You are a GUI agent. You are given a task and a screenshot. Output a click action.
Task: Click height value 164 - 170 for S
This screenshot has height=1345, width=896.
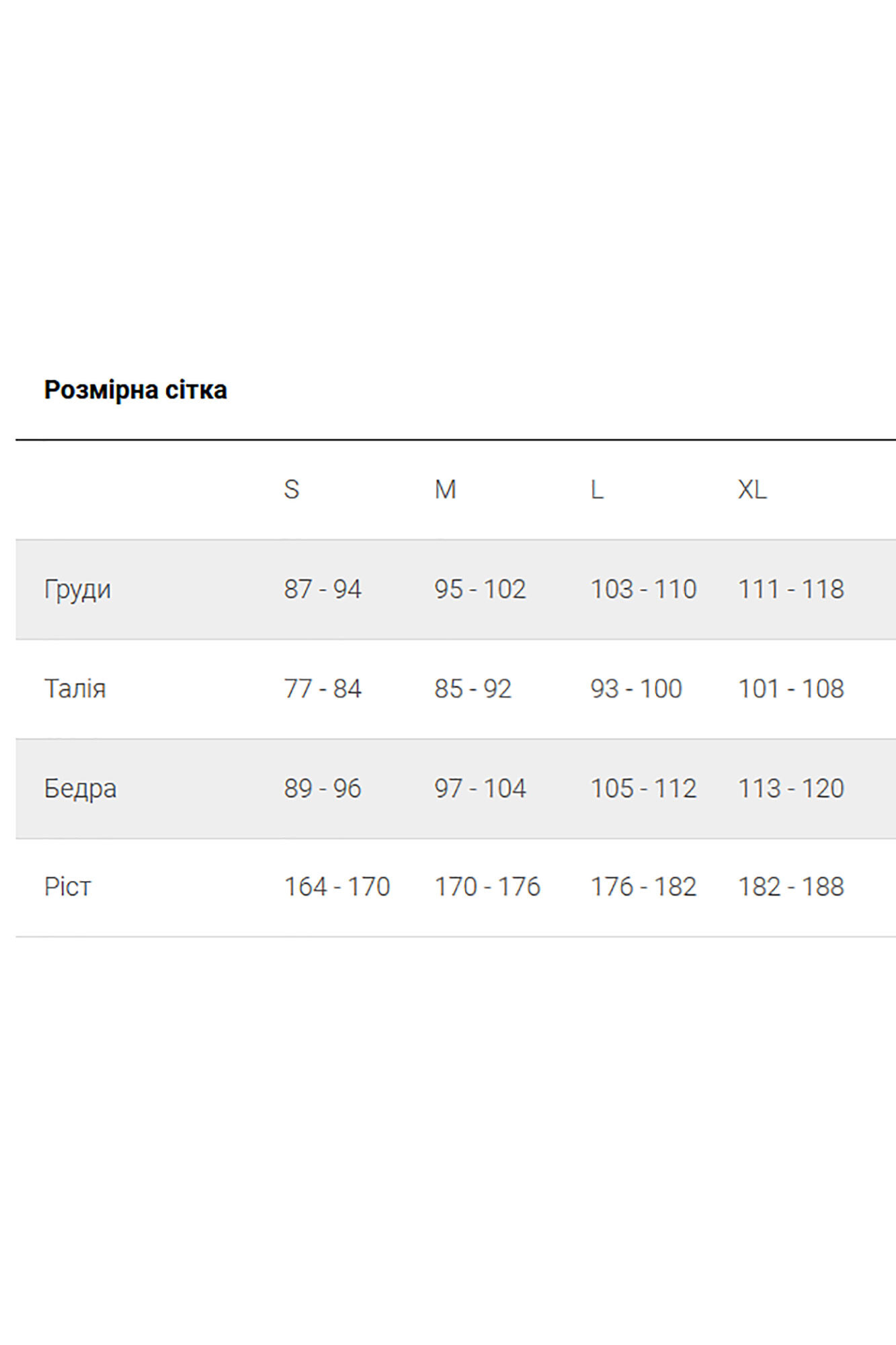337,887
